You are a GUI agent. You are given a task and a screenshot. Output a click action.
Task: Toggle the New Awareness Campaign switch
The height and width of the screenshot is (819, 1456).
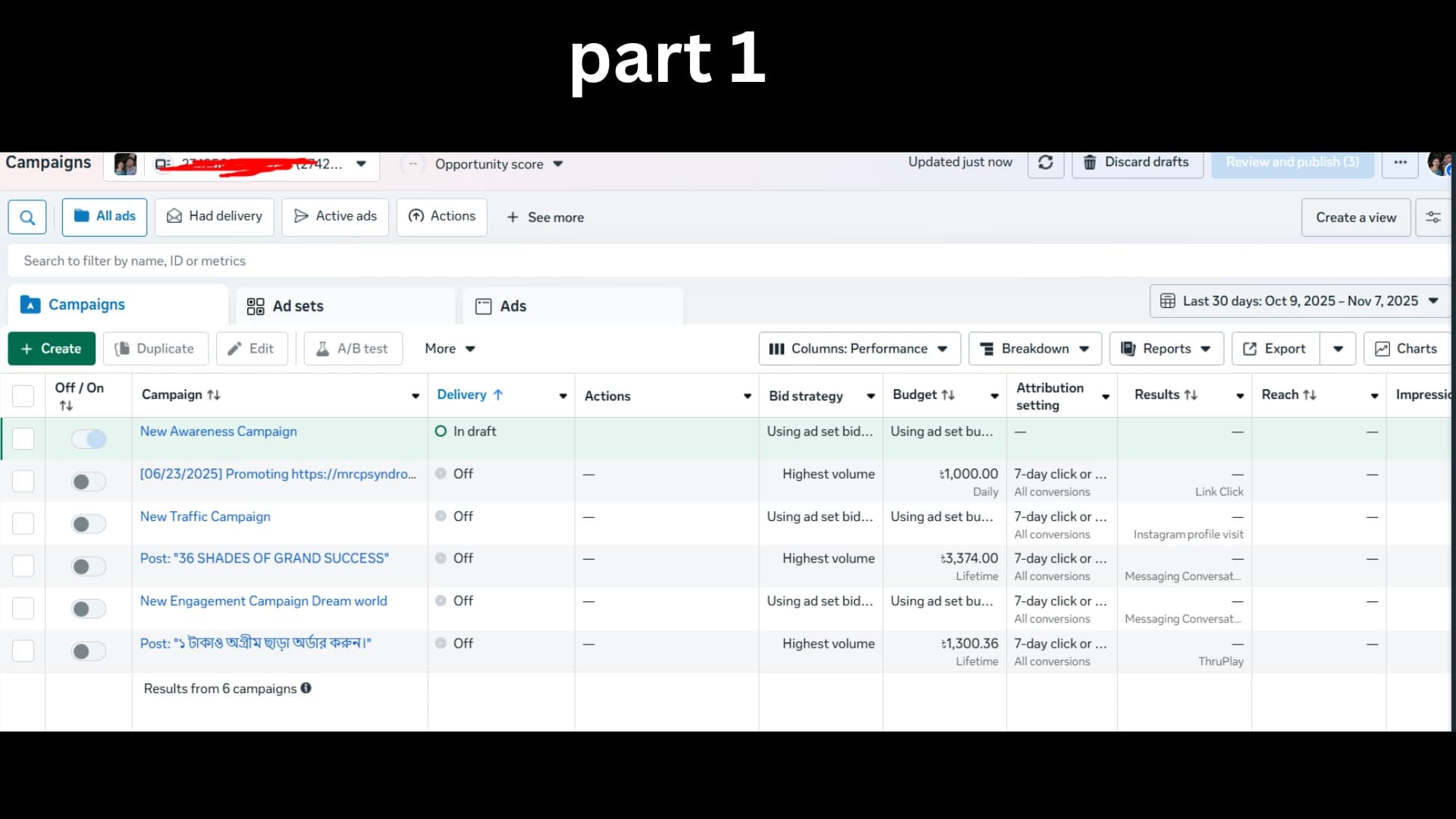[89, 438]
